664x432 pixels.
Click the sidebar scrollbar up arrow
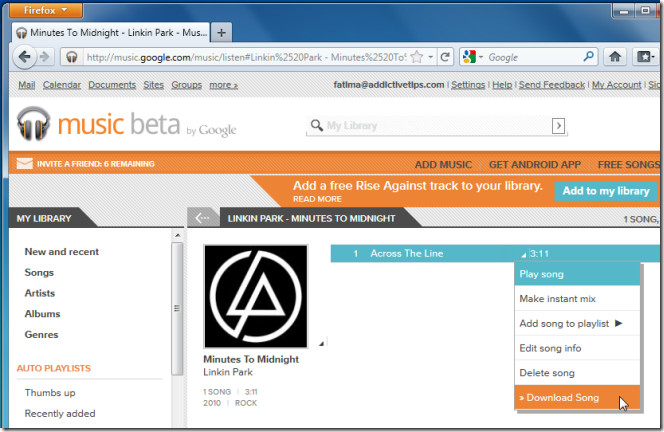tap(177, 235)
